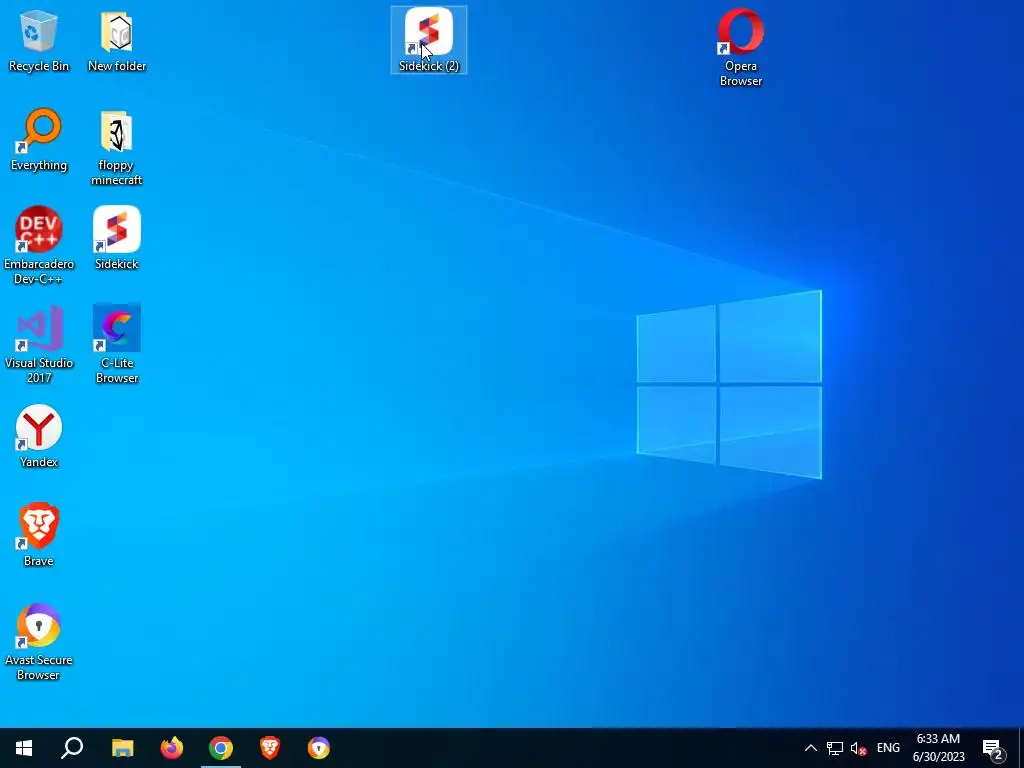Launch Firefox from the taskbar
The height and width of the screenshot is (768, 1024).
tap(172, 748)
